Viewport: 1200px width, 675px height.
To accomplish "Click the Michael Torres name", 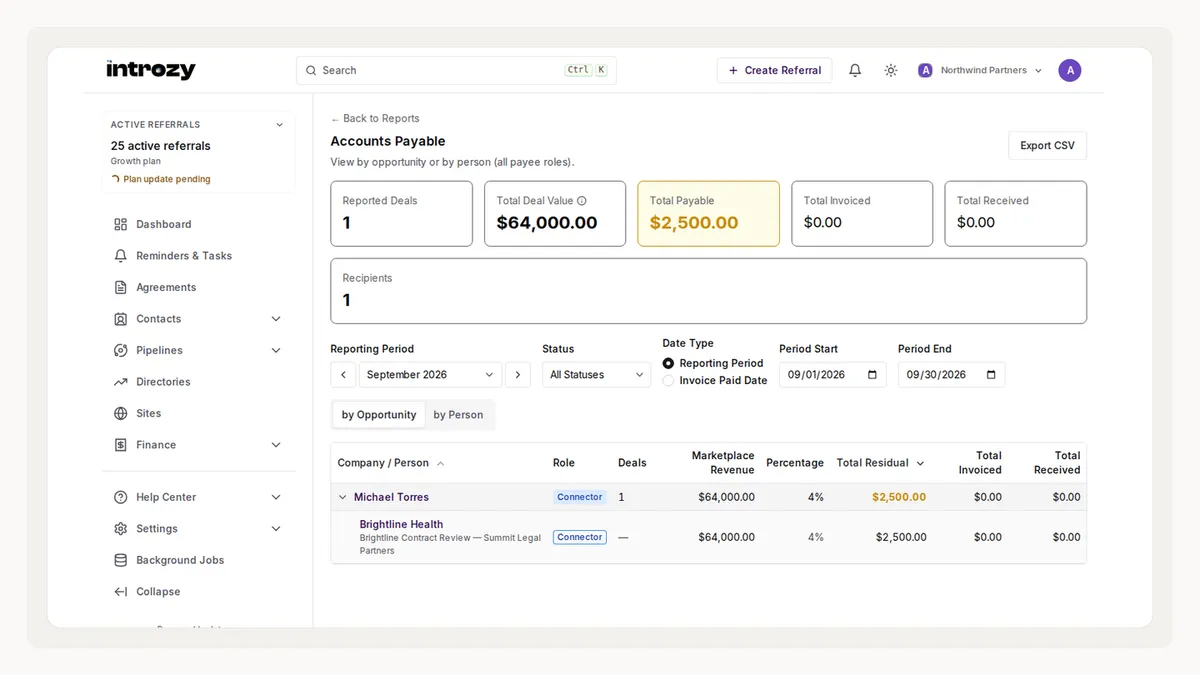I will click(x=391, y=497).
